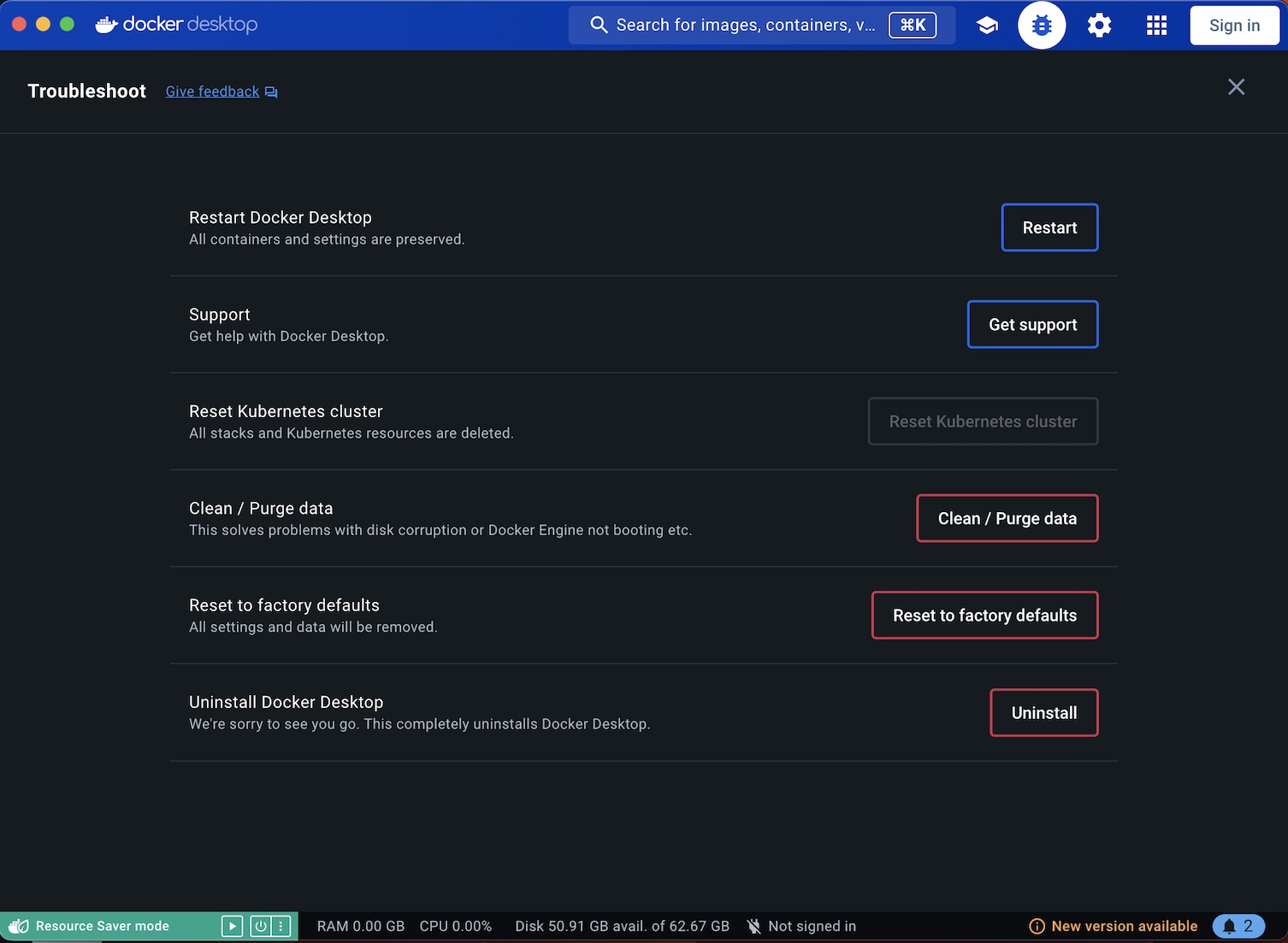Click the Resource Saver mode label

pos(103,926)
